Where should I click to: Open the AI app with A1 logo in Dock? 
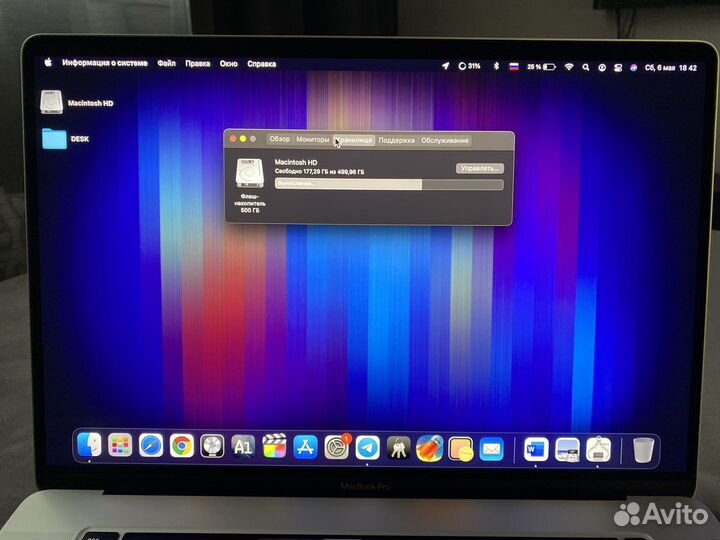243,446
